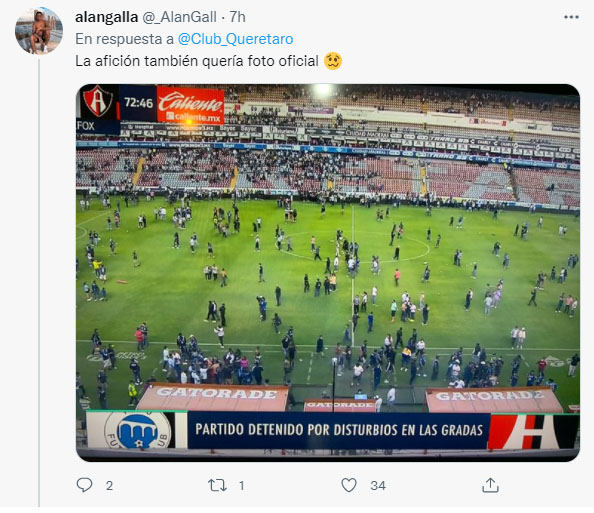Click the Atlas team crest in the scoreboard
The width and height of the screenshot is (594, 513).
98,101
